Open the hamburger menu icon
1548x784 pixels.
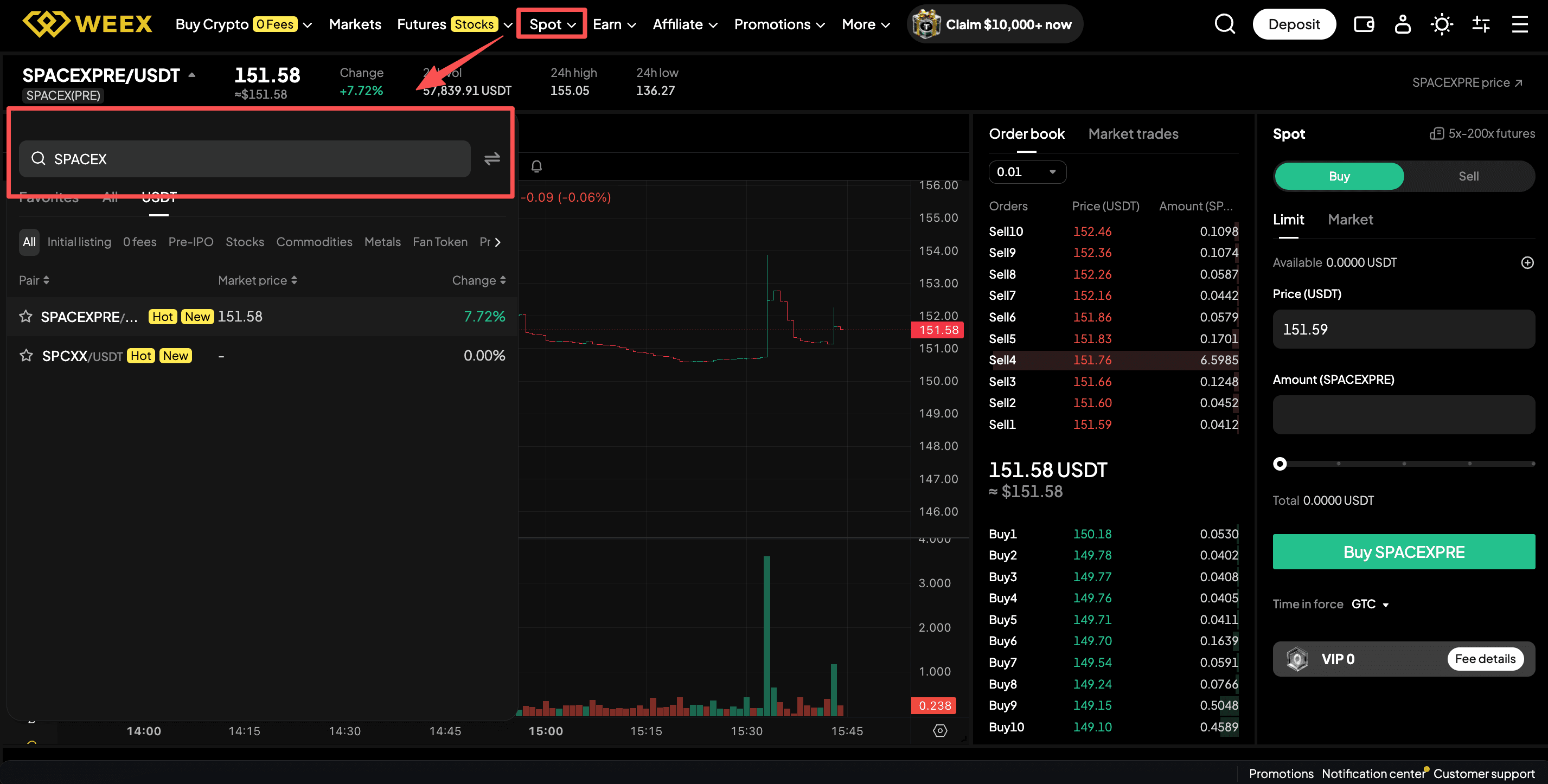coord(1520,24)
